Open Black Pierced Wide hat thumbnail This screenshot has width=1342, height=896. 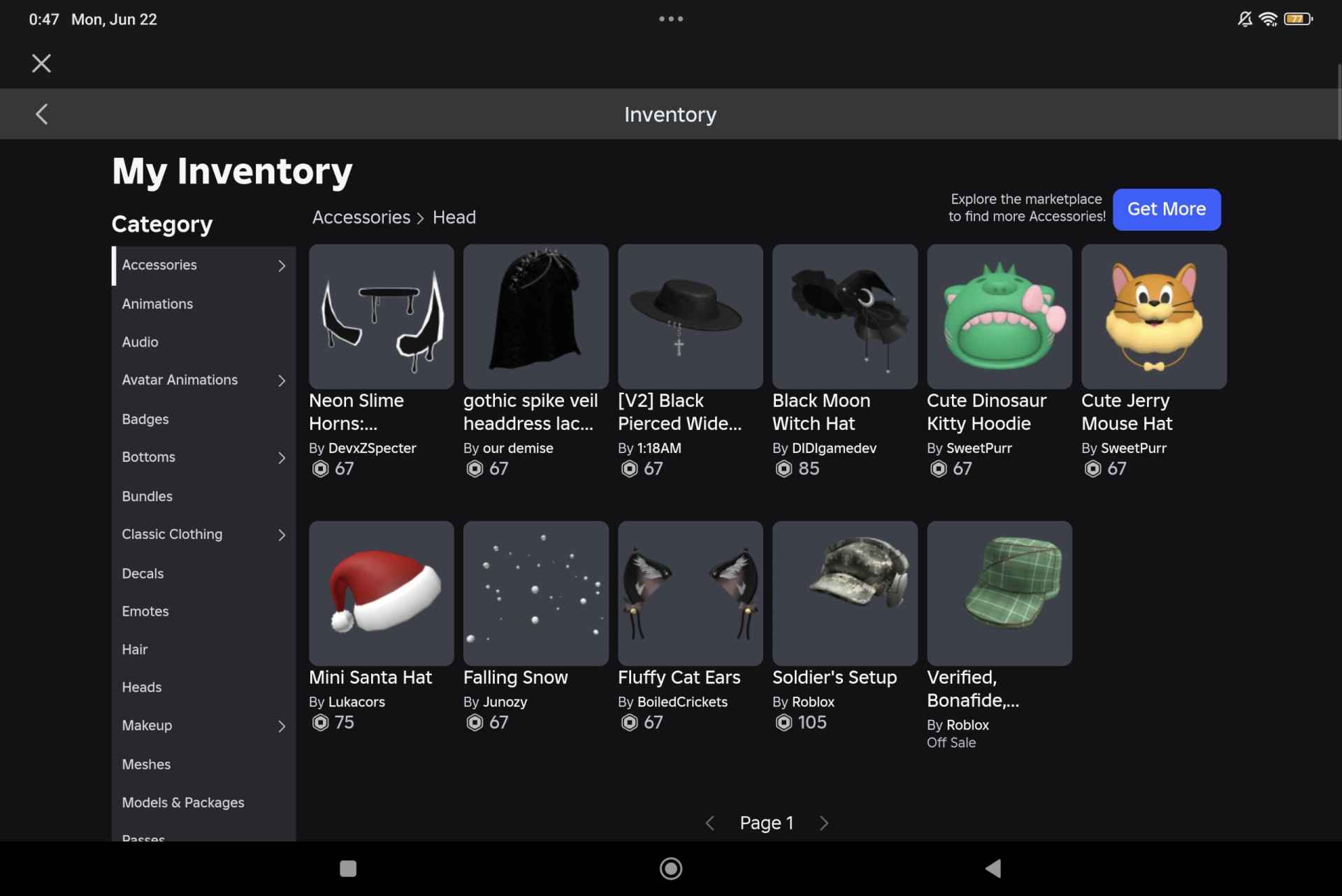[691, 317]
